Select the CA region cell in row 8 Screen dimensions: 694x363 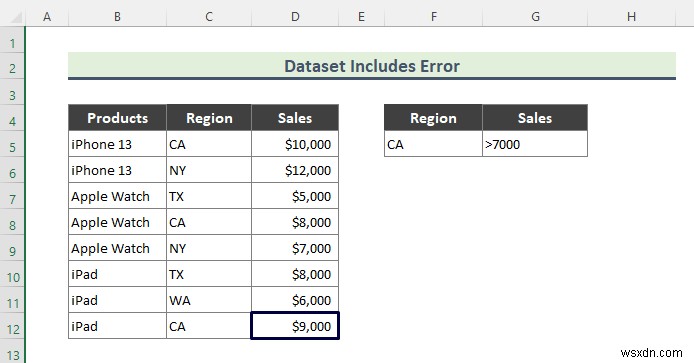point(209,222)
